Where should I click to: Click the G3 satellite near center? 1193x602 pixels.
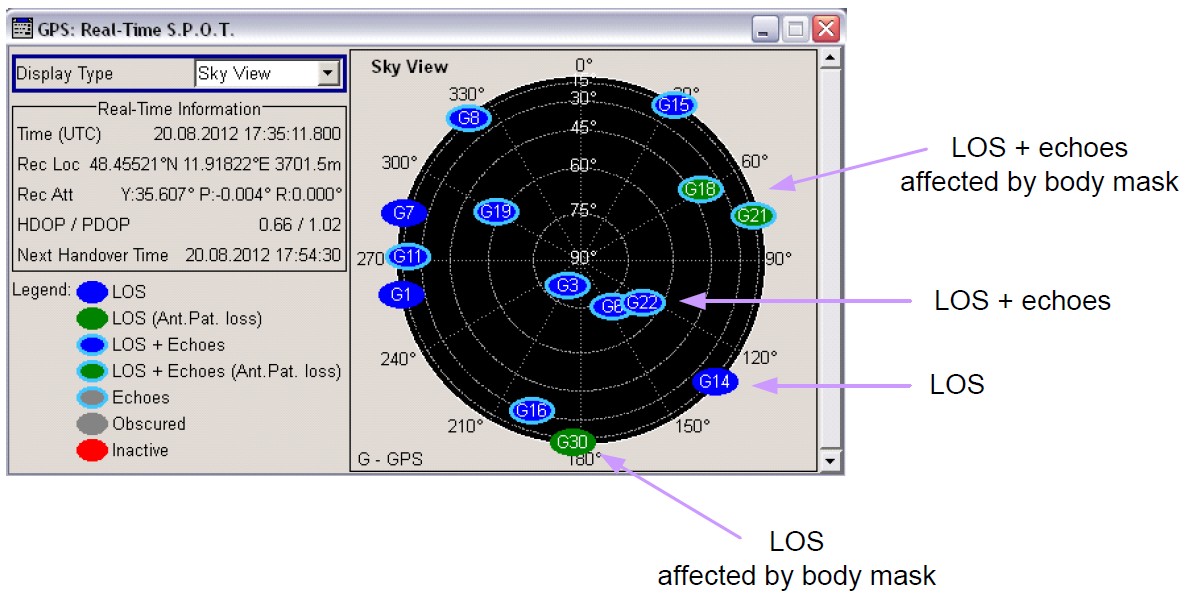click(x=567, y=286)
